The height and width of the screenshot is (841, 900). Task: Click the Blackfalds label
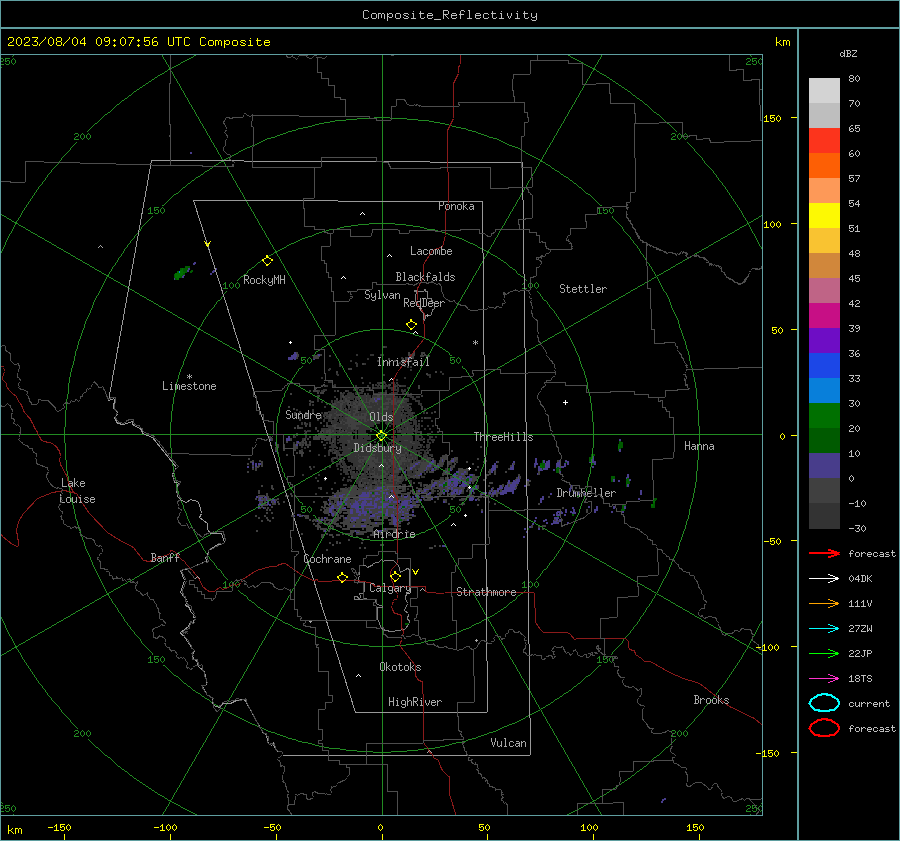(x=425, y=277)
